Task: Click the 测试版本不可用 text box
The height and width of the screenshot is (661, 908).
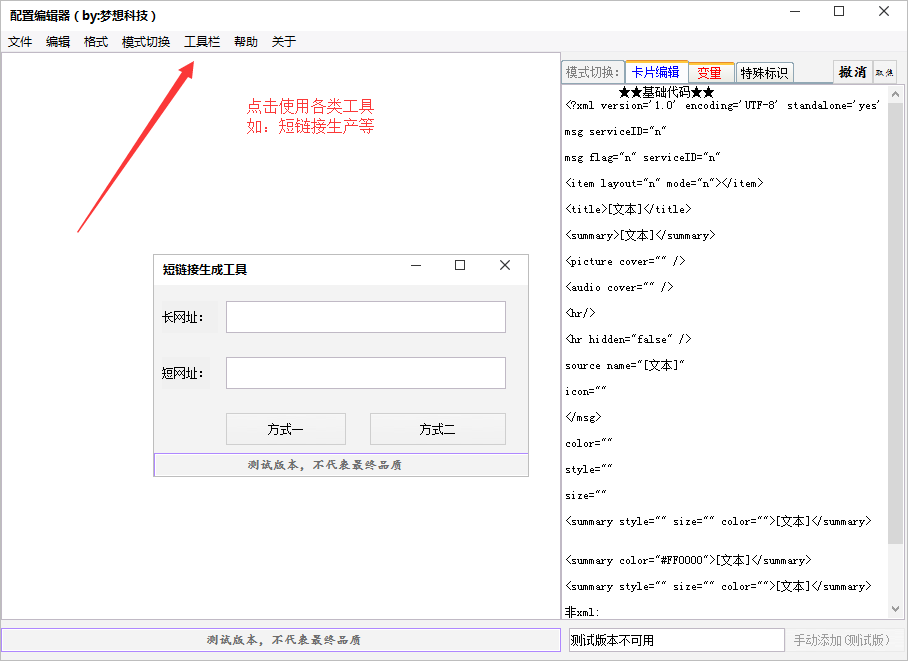Action: point(674,639)
